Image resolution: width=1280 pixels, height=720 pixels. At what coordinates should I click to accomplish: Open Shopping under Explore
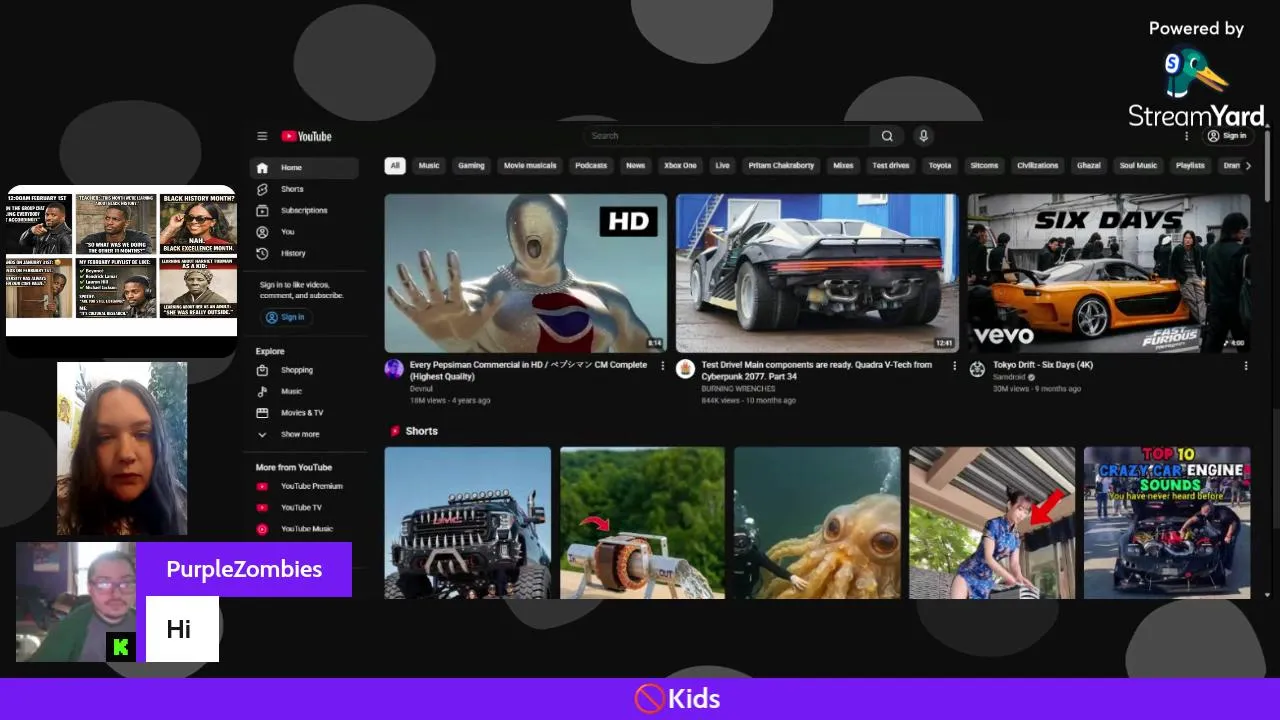click(x=303, y=370)
